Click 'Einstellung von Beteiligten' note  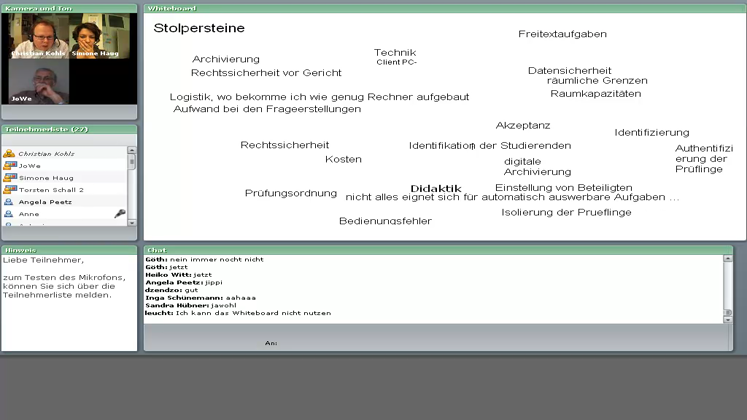point(564,188)
